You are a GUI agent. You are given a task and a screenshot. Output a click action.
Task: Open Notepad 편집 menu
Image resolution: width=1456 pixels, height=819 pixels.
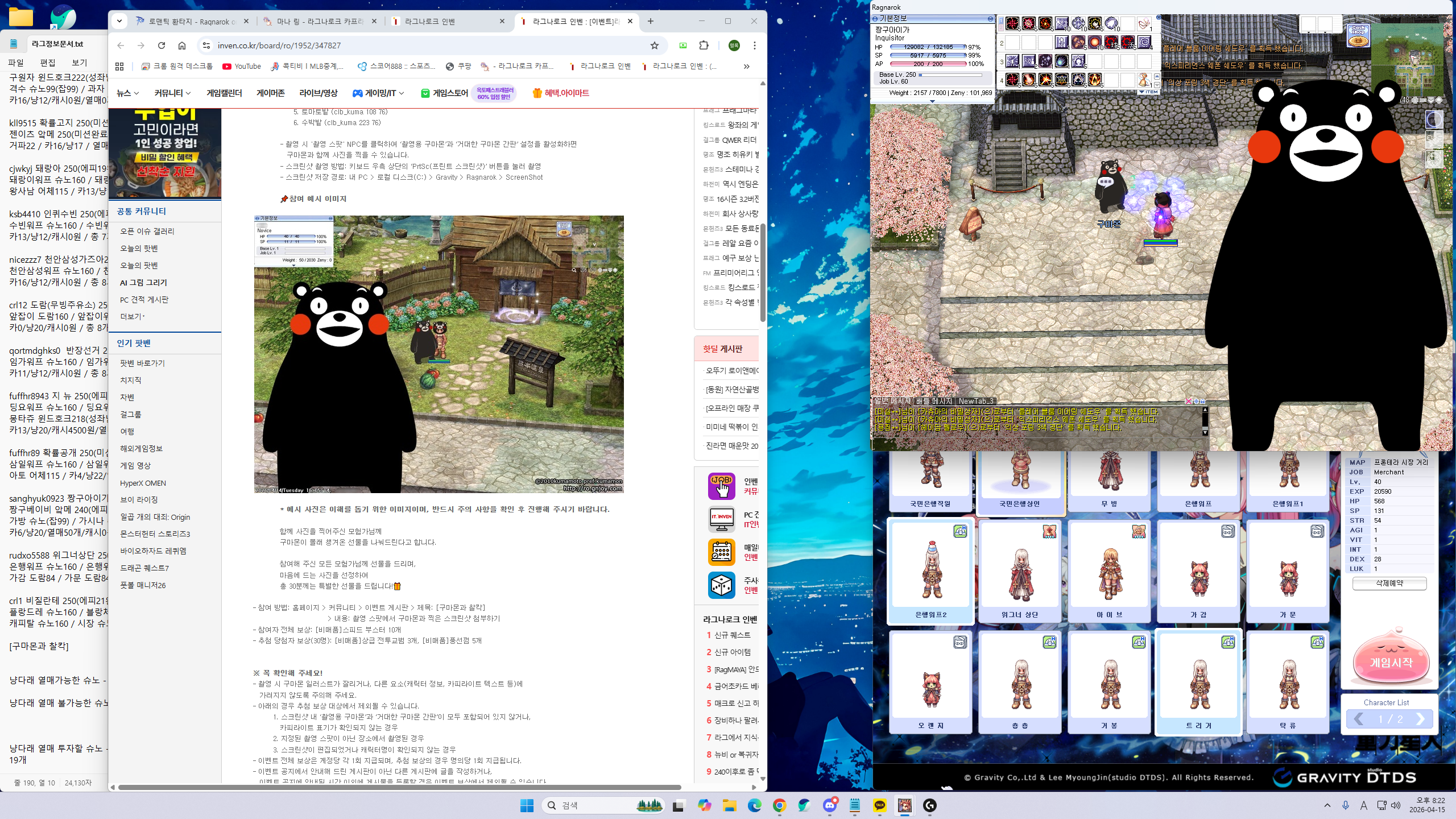coord(48,63)
